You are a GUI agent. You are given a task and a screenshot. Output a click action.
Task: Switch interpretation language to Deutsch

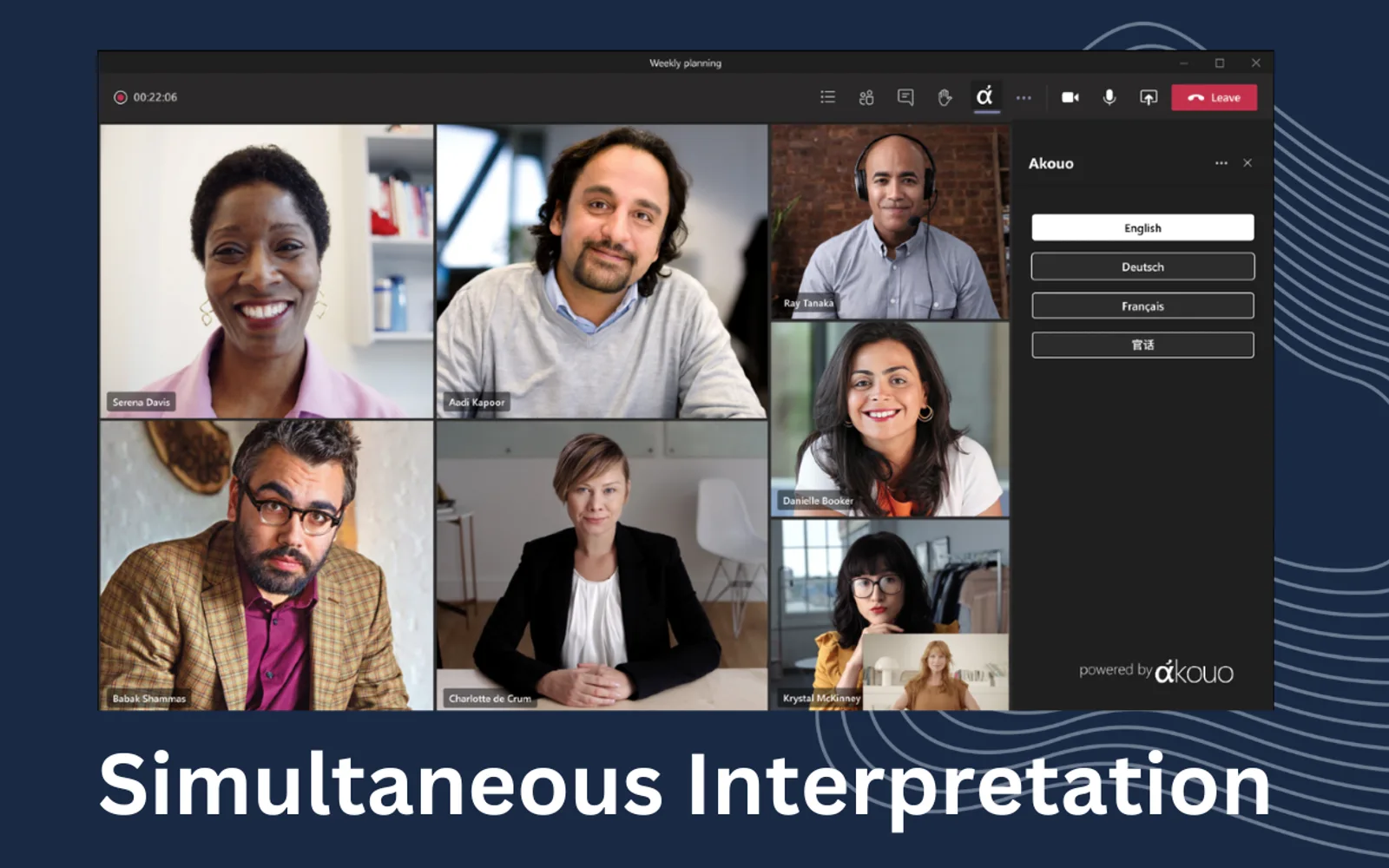tap(1142, 266)
